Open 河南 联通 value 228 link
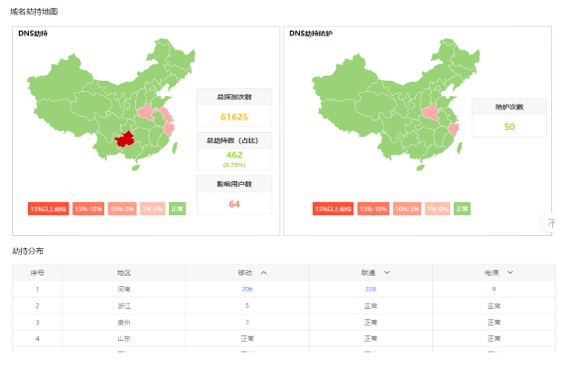The image size is (564, 367). pyautogui.click(x=370, y=289)
